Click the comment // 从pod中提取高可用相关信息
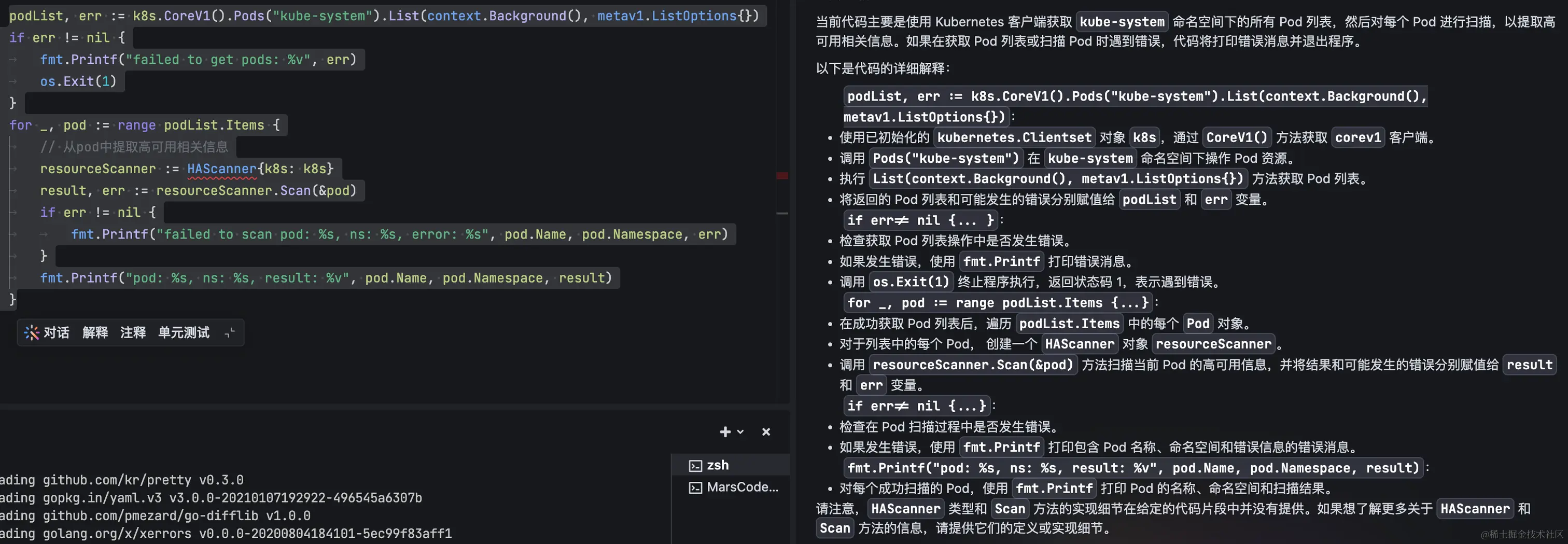 click(x=134, y=147)
